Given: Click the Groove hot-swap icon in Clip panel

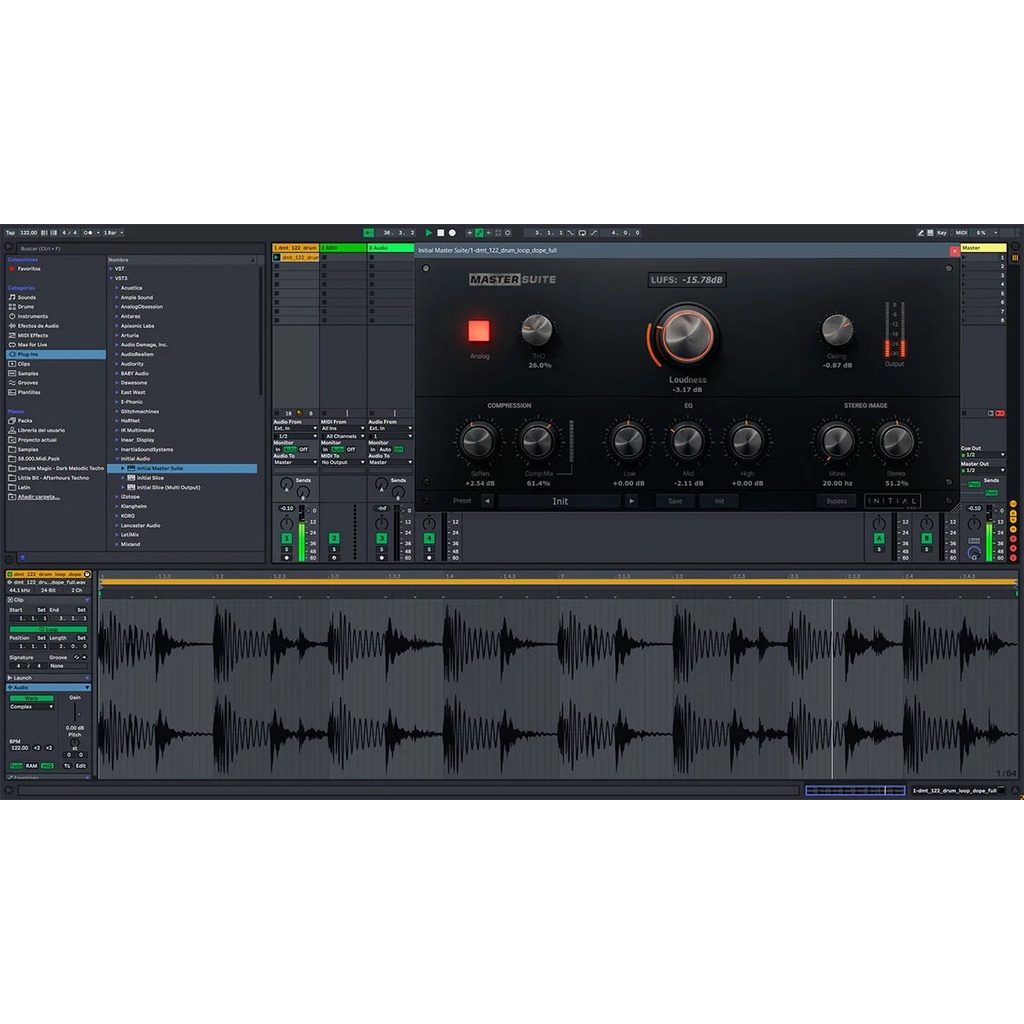Looking at the screenshot, I should 78,657.
